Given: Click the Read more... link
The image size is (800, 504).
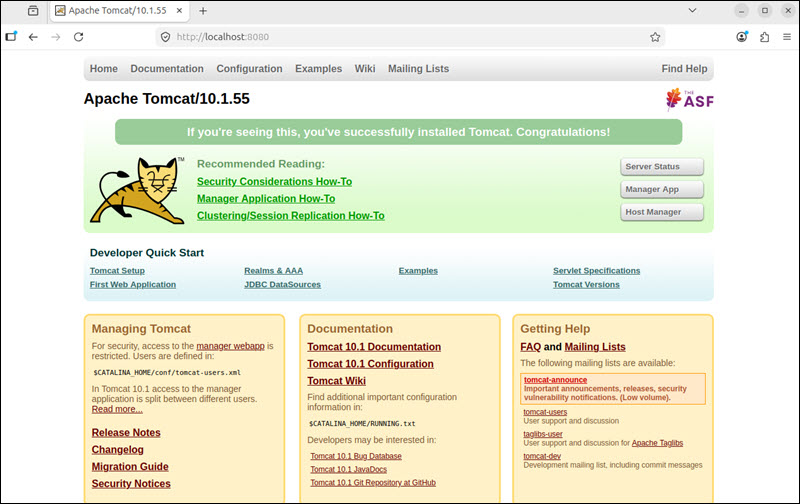Looking at the screenshot, I should click(117, 409).
